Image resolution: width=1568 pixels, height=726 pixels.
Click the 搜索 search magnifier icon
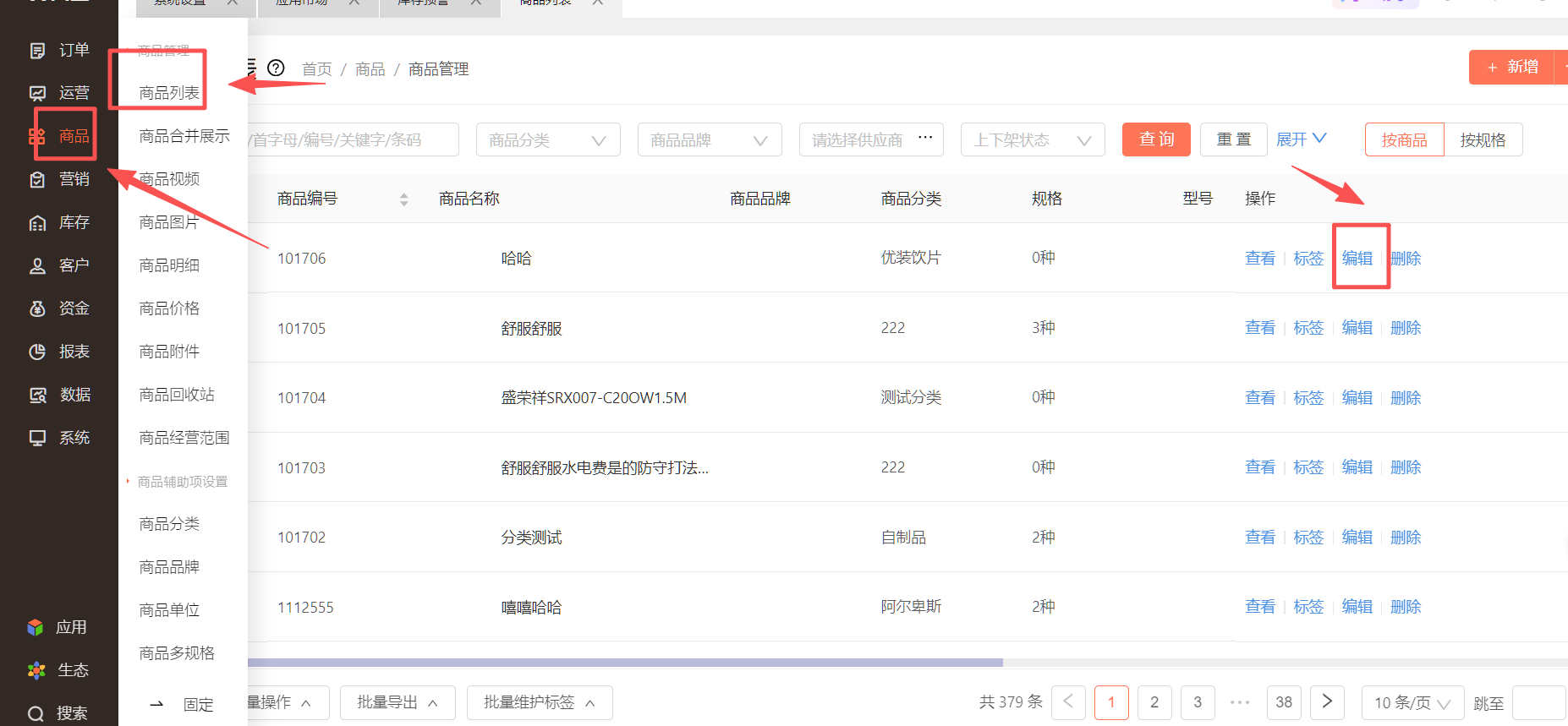pyautogui.click(x=36, y=713)
